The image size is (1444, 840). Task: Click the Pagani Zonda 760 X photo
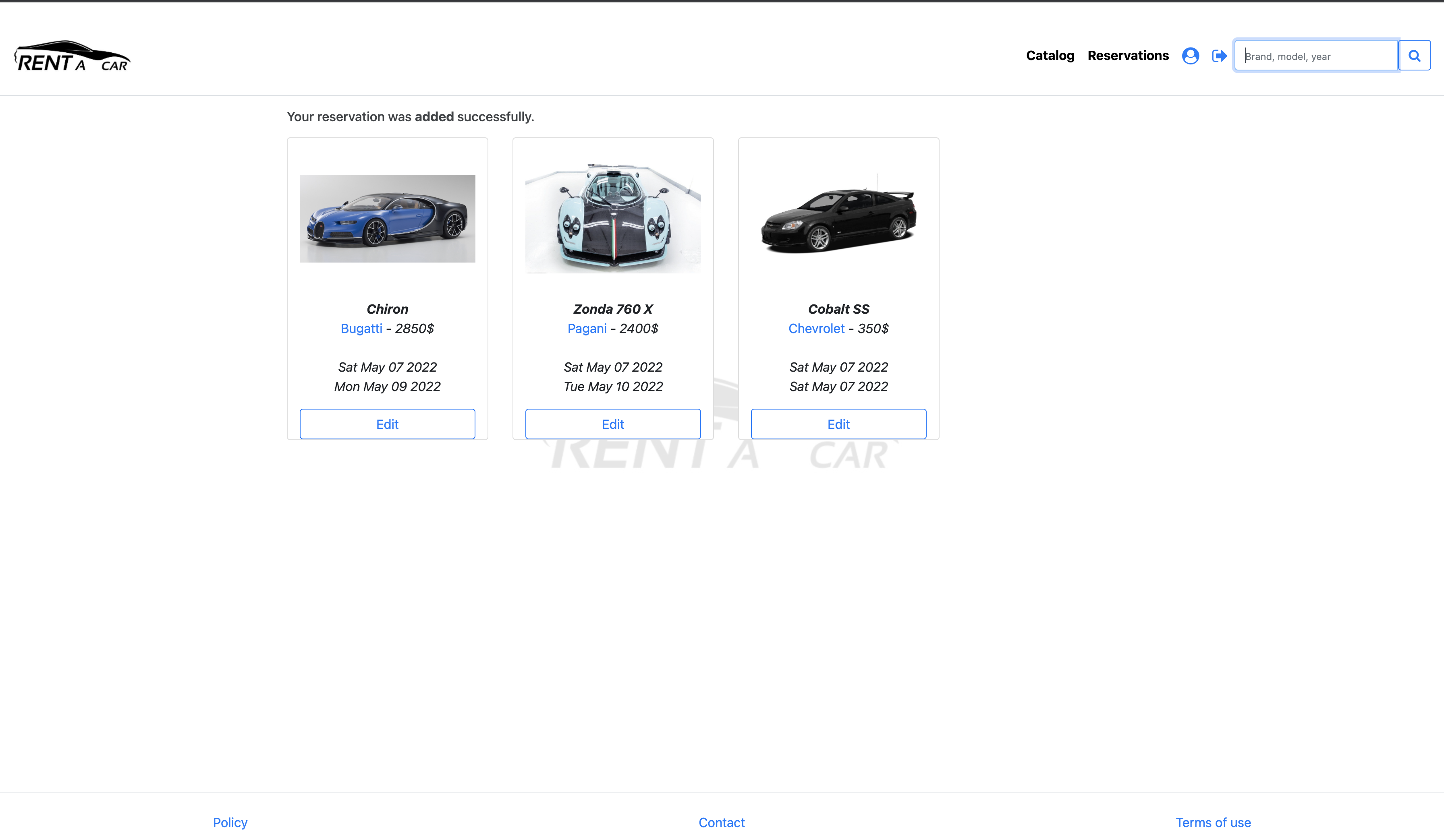pyautogui.click(x=612, y=218)
